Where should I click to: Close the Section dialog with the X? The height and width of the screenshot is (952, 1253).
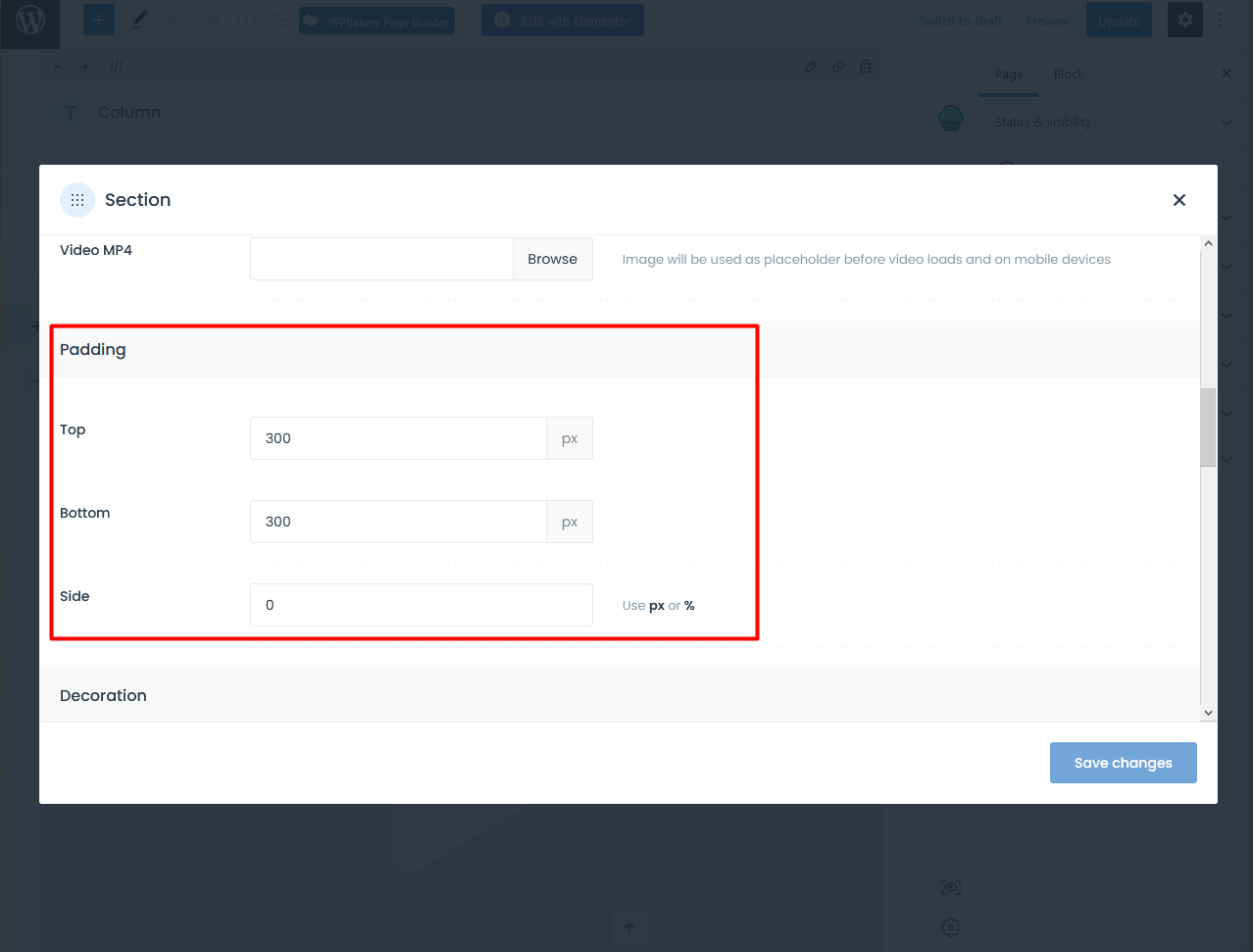[1179, 200]
